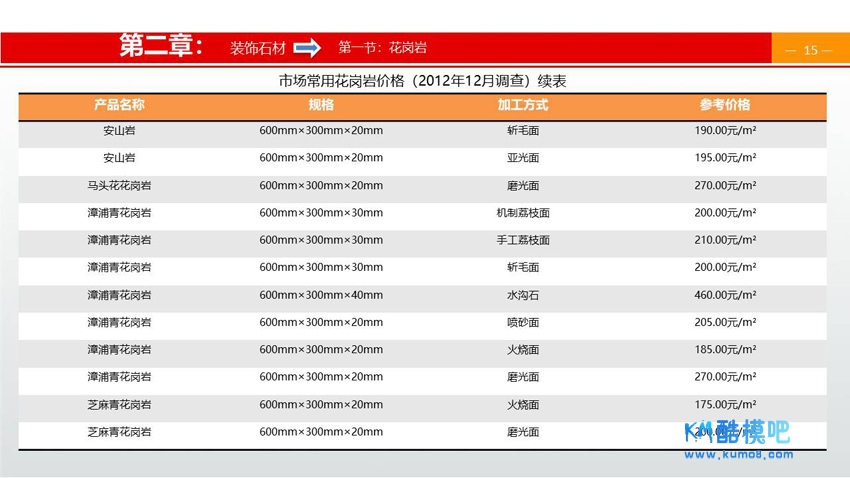Click the table title 市场常用花岗岩价格
The width and height of the screenshot is (850, 478).
click(422, 81)
